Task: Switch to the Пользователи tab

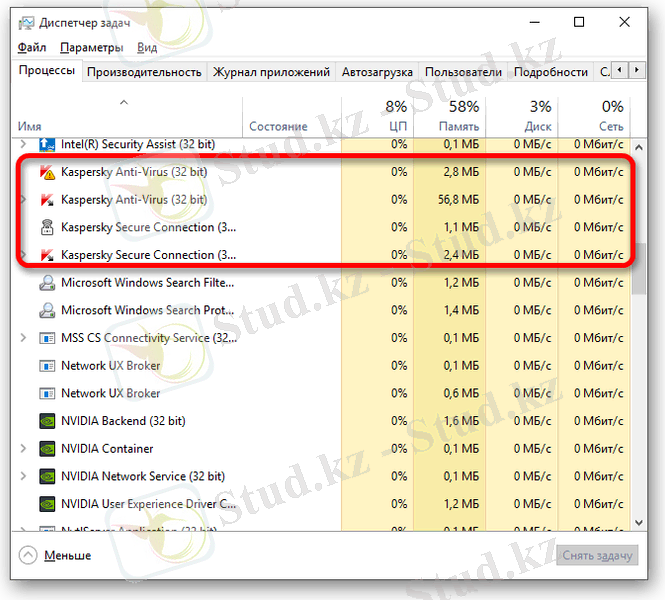Action: point(463,72)
